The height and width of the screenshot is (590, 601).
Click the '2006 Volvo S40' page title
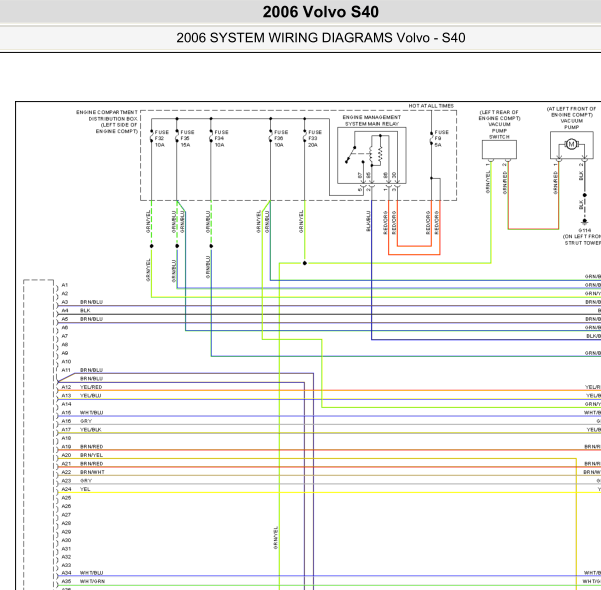click(320, 12)
